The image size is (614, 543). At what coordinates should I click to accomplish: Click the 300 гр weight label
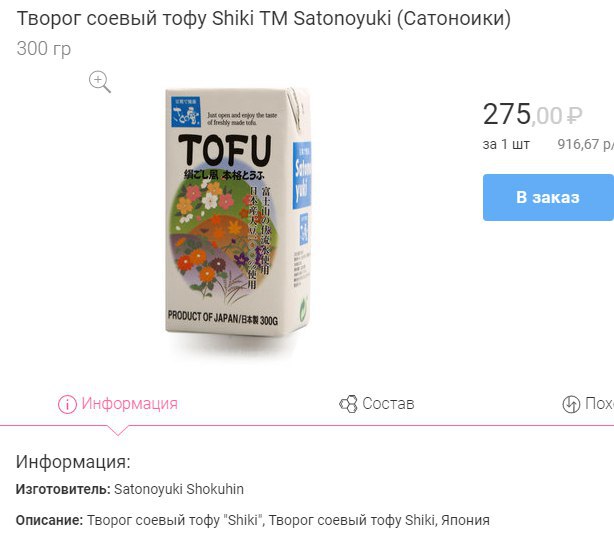pos(44,49)
